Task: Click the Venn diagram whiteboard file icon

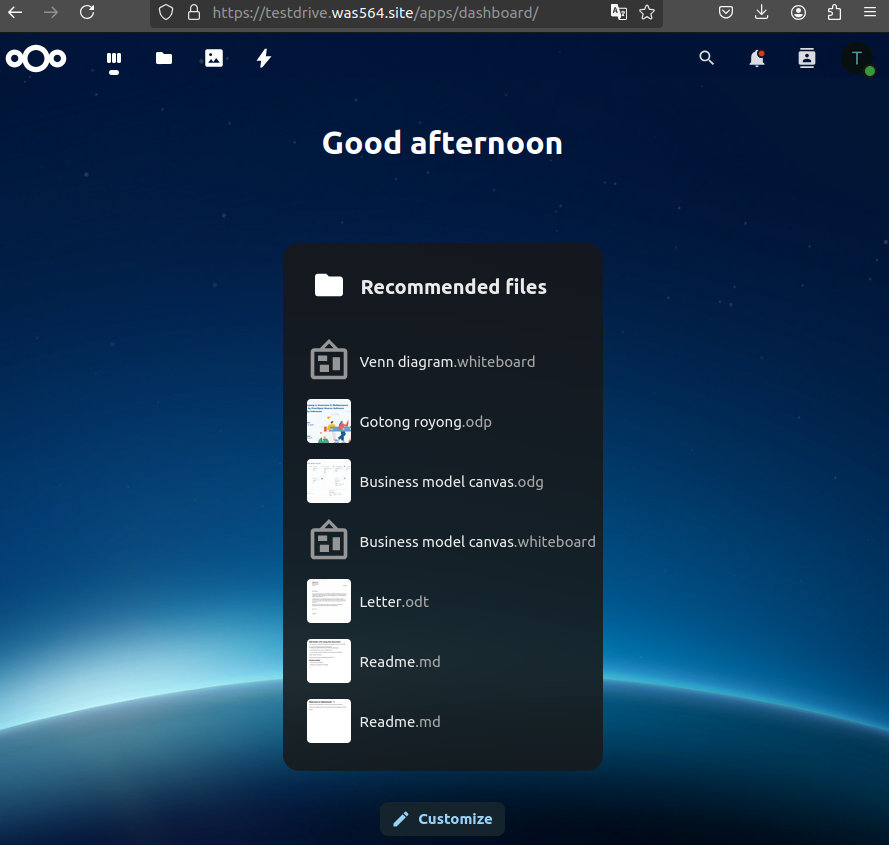Action: [329, 361]
